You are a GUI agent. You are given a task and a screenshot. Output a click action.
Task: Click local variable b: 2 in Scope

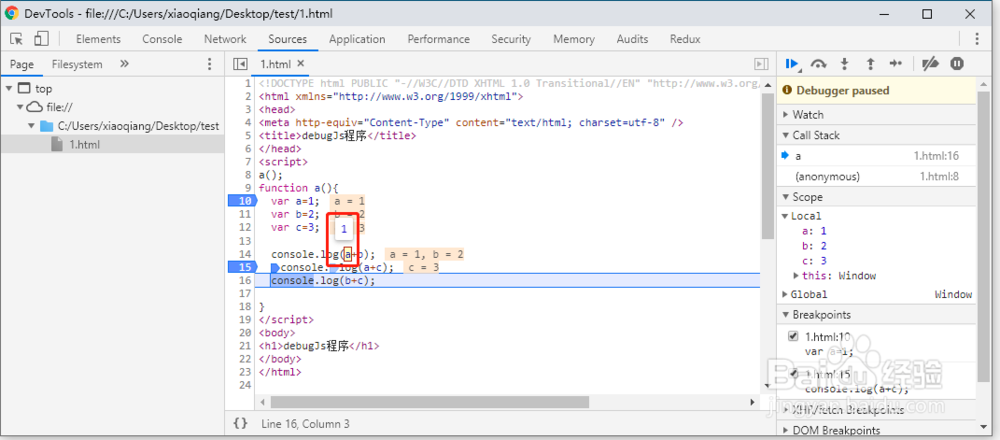814,246
